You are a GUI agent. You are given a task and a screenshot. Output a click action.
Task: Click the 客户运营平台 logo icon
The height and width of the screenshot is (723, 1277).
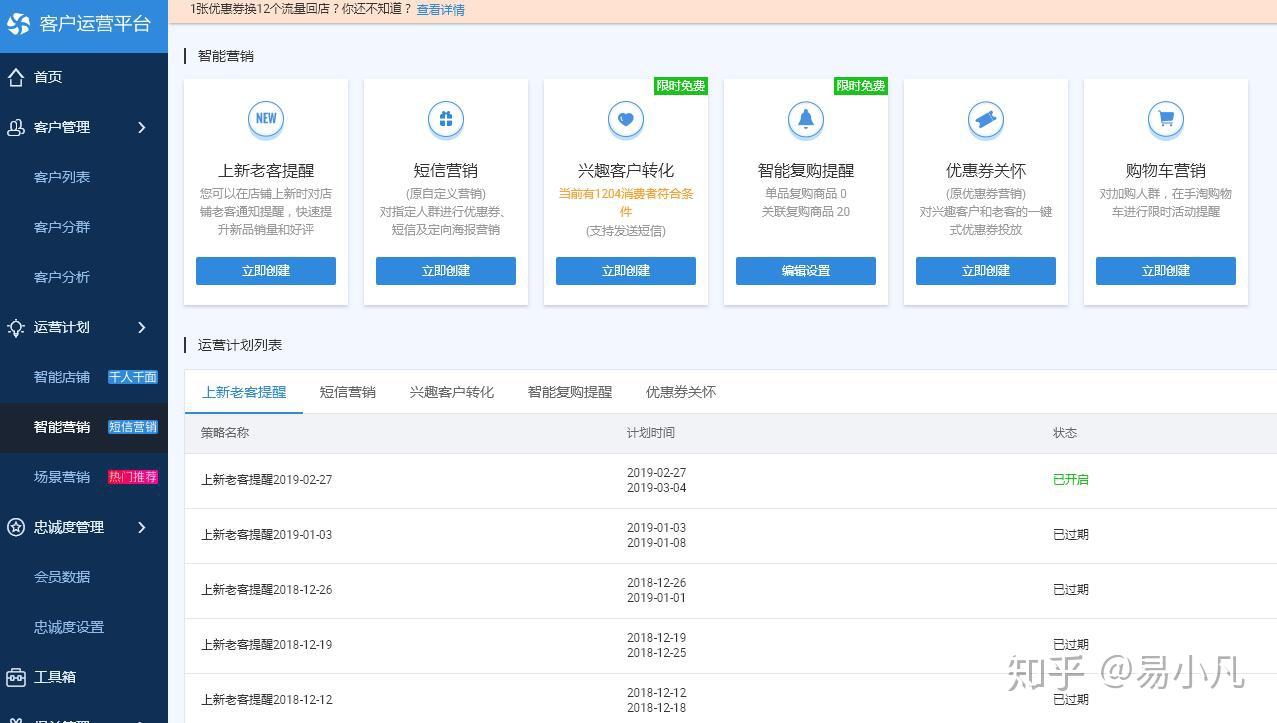[18, 23]
